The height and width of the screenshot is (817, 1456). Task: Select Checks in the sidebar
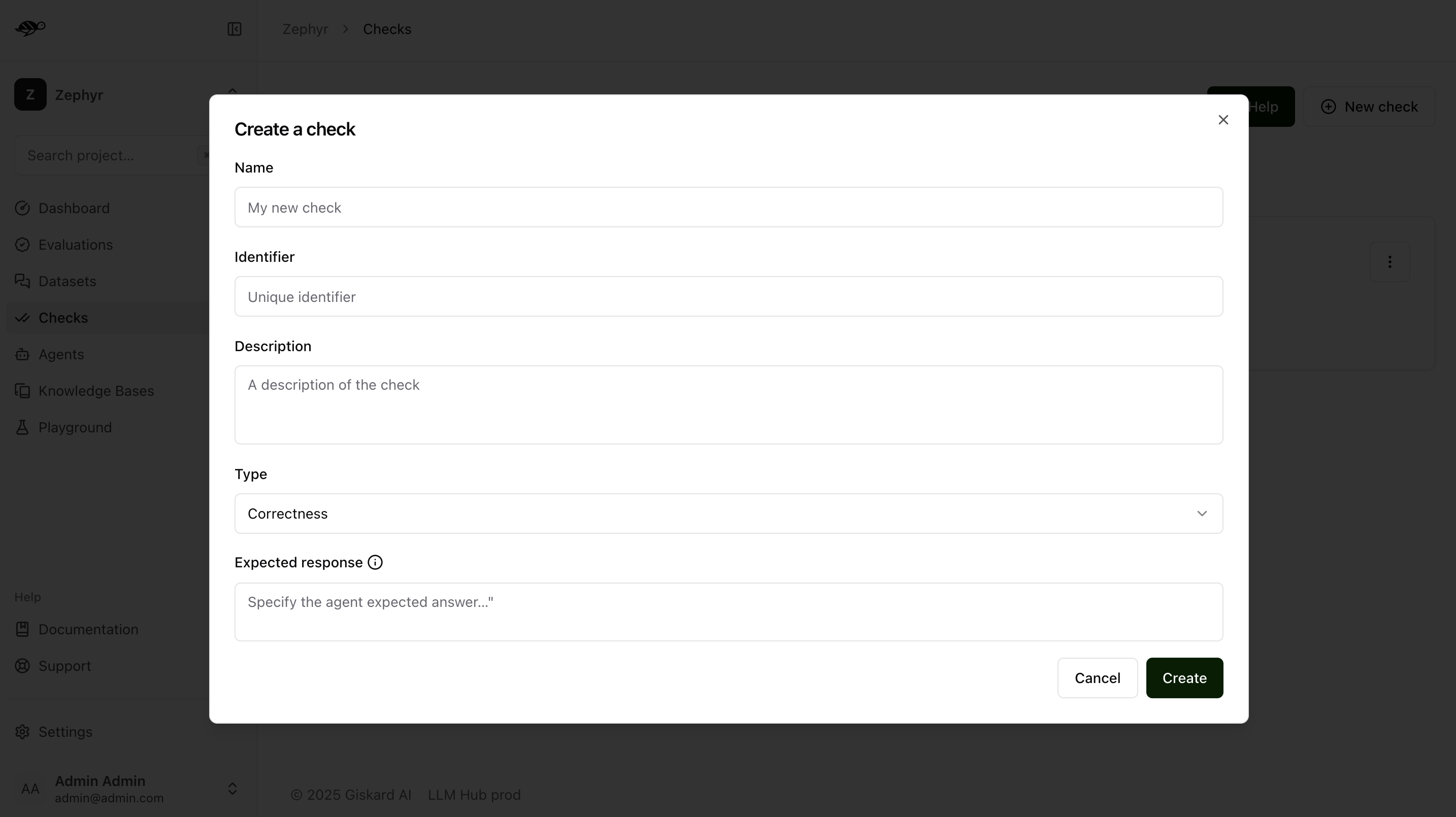coord(108,318)
